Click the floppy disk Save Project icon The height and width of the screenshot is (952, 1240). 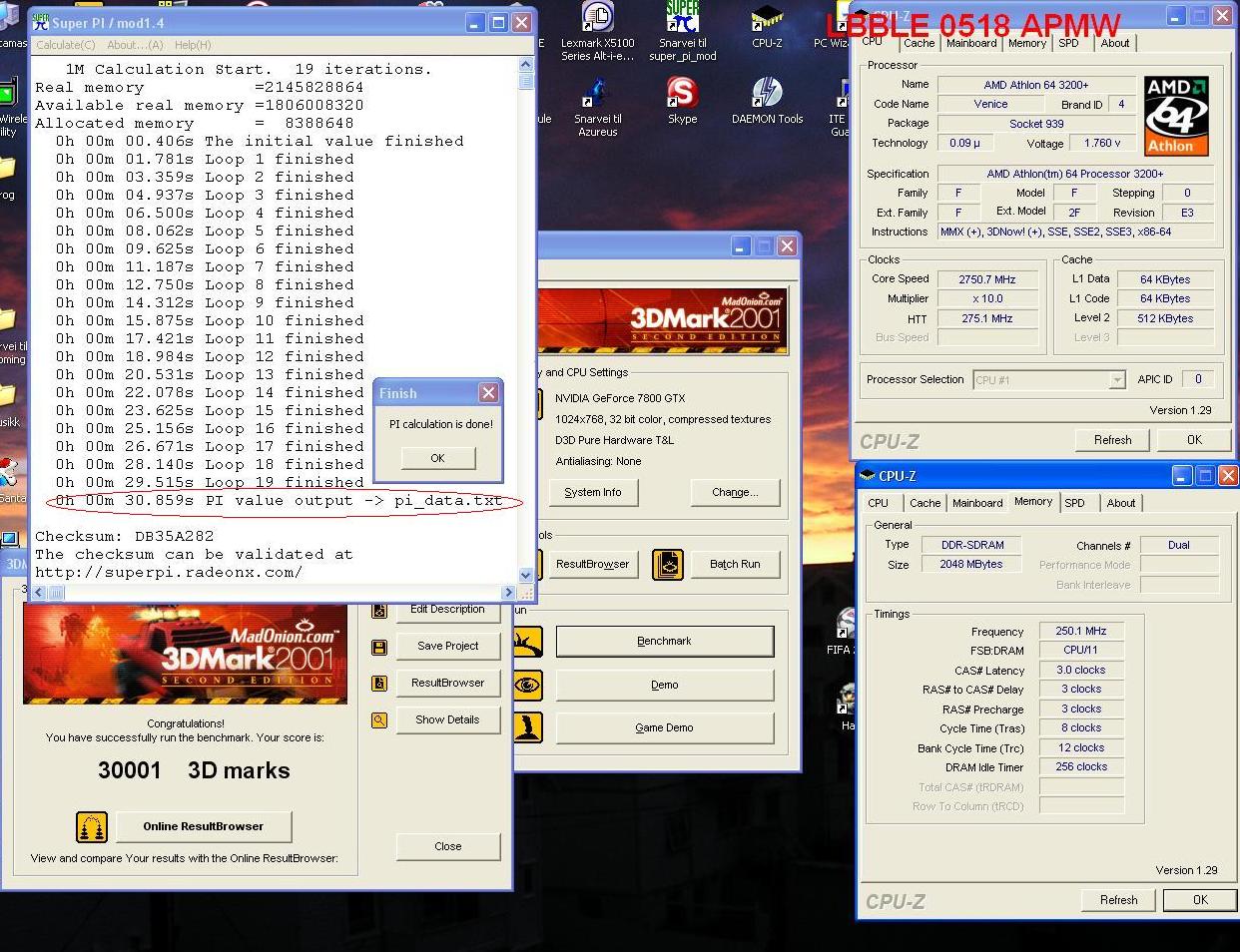tap(379, 647)
